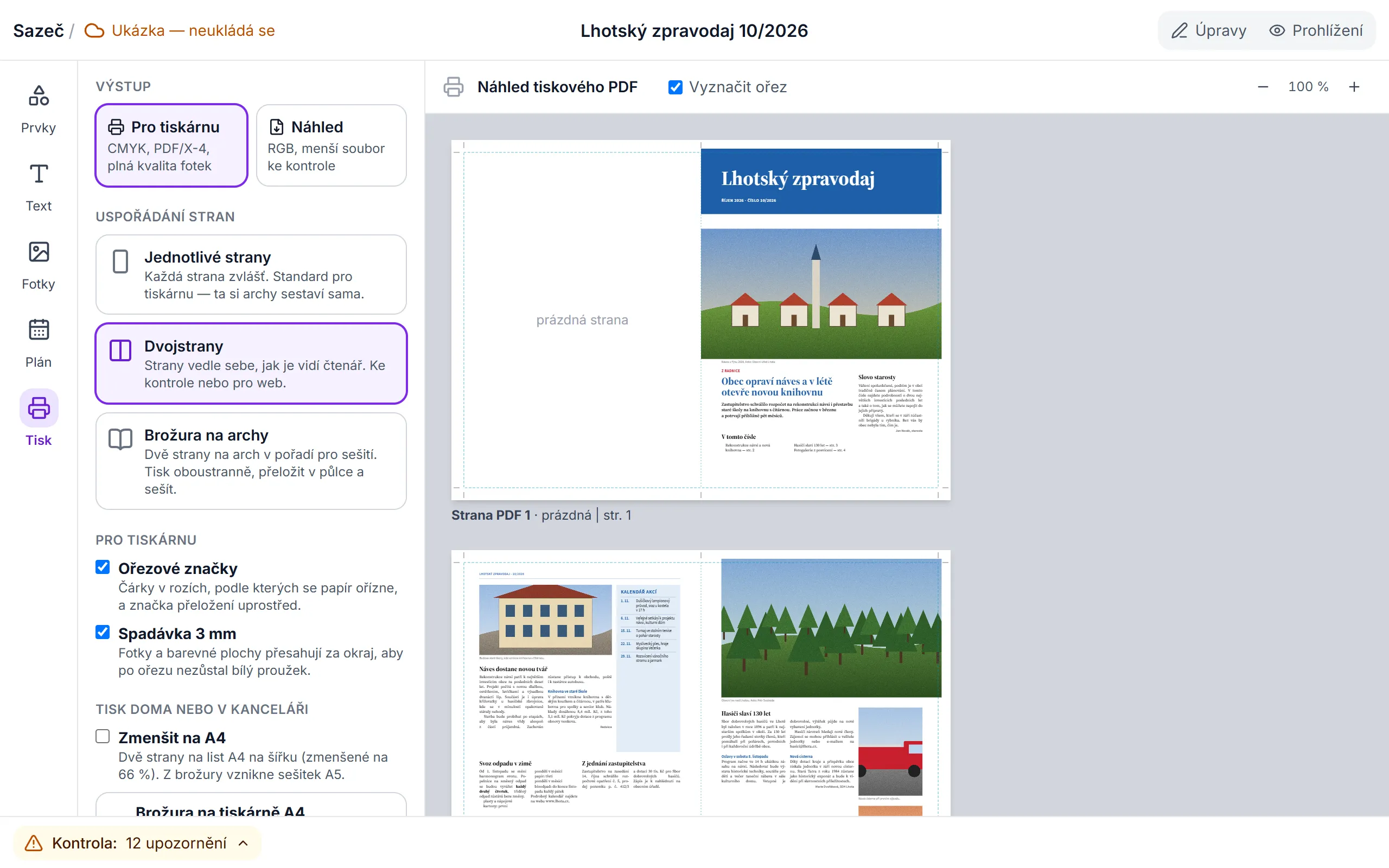Choose Dvojstrany page layout
1389x868 pixels.
pyautogui.click(x=251, y=363)
